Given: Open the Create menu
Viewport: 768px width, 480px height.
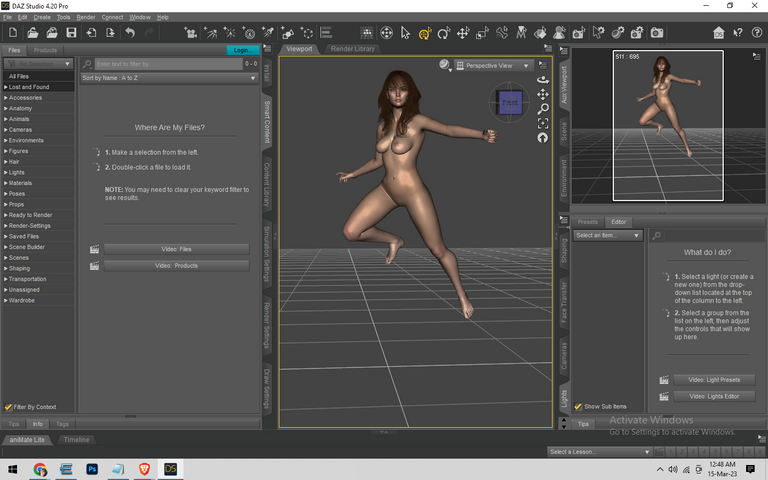Looking at the screenshot, I should point(42,17).
